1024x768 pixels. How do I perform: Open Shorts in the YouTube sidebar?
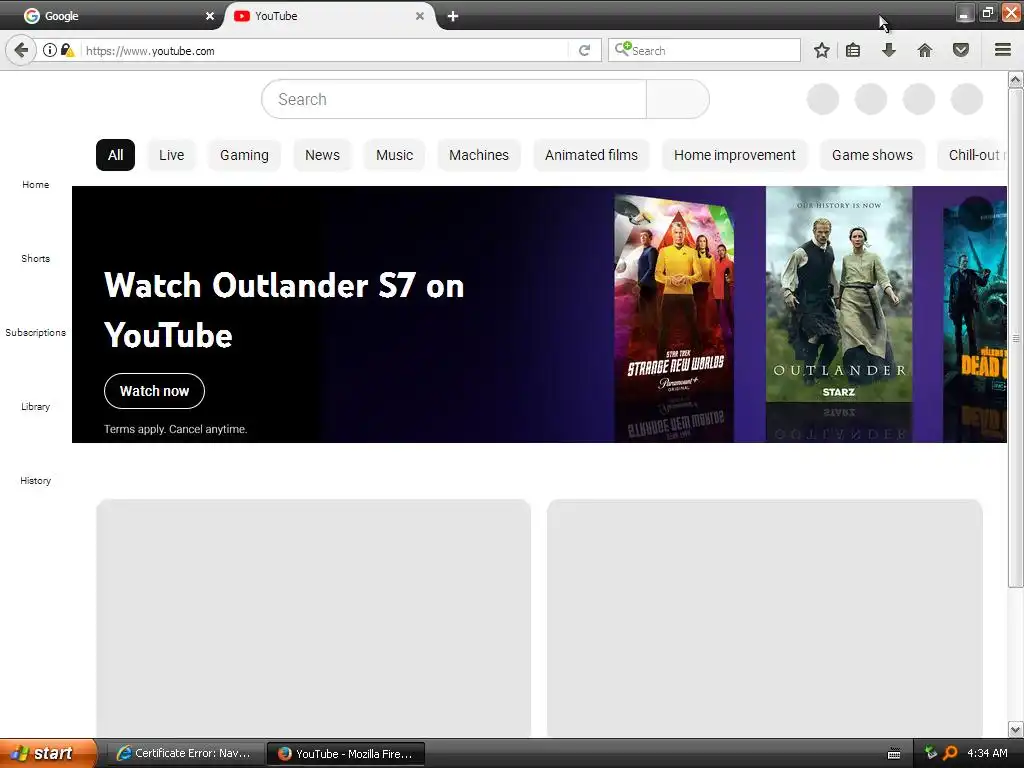(x=35, y=259)
